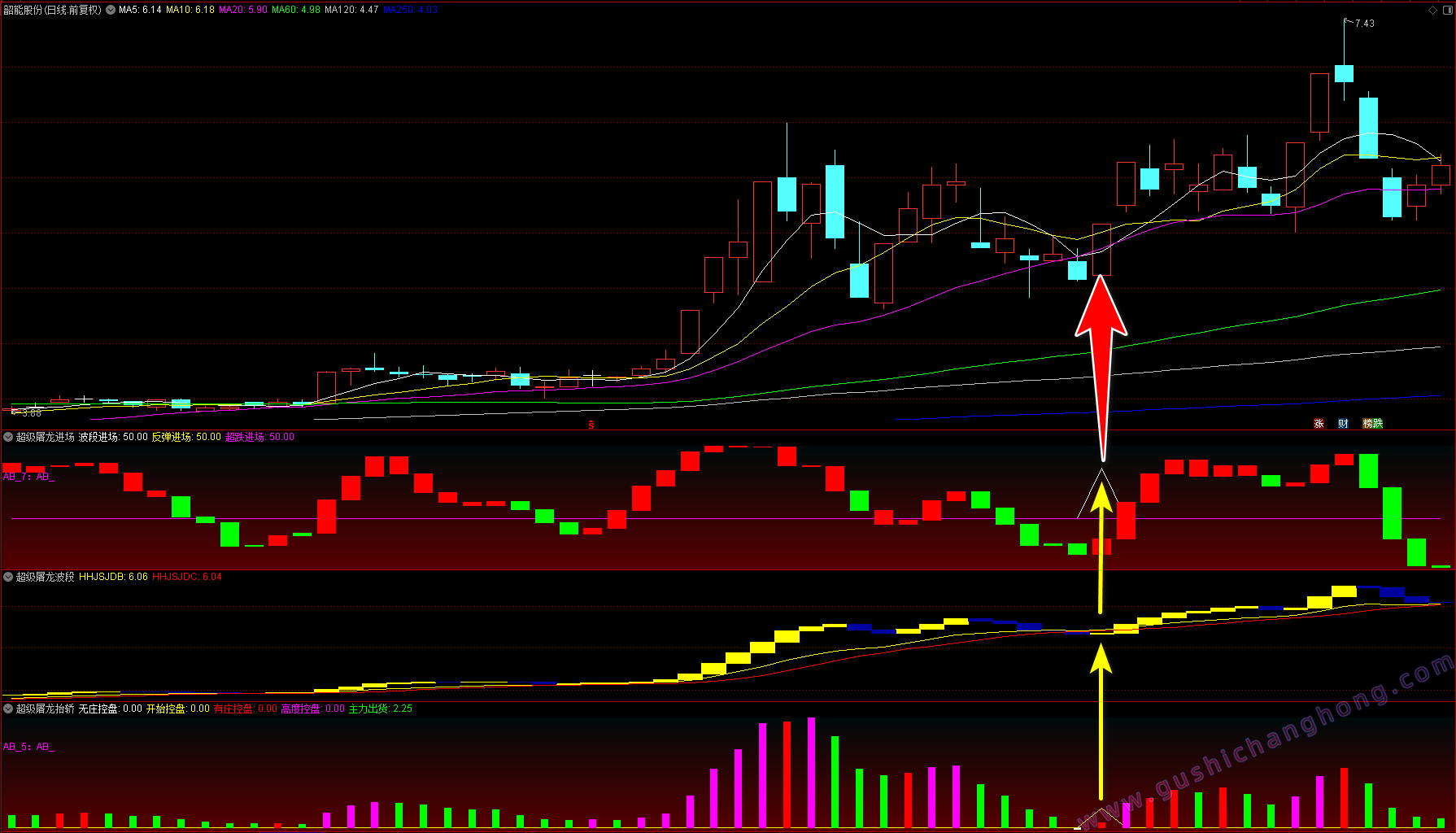The image size is (1456, 833).
Task: Click the MA5: 6.14 label
Action: 140,10
